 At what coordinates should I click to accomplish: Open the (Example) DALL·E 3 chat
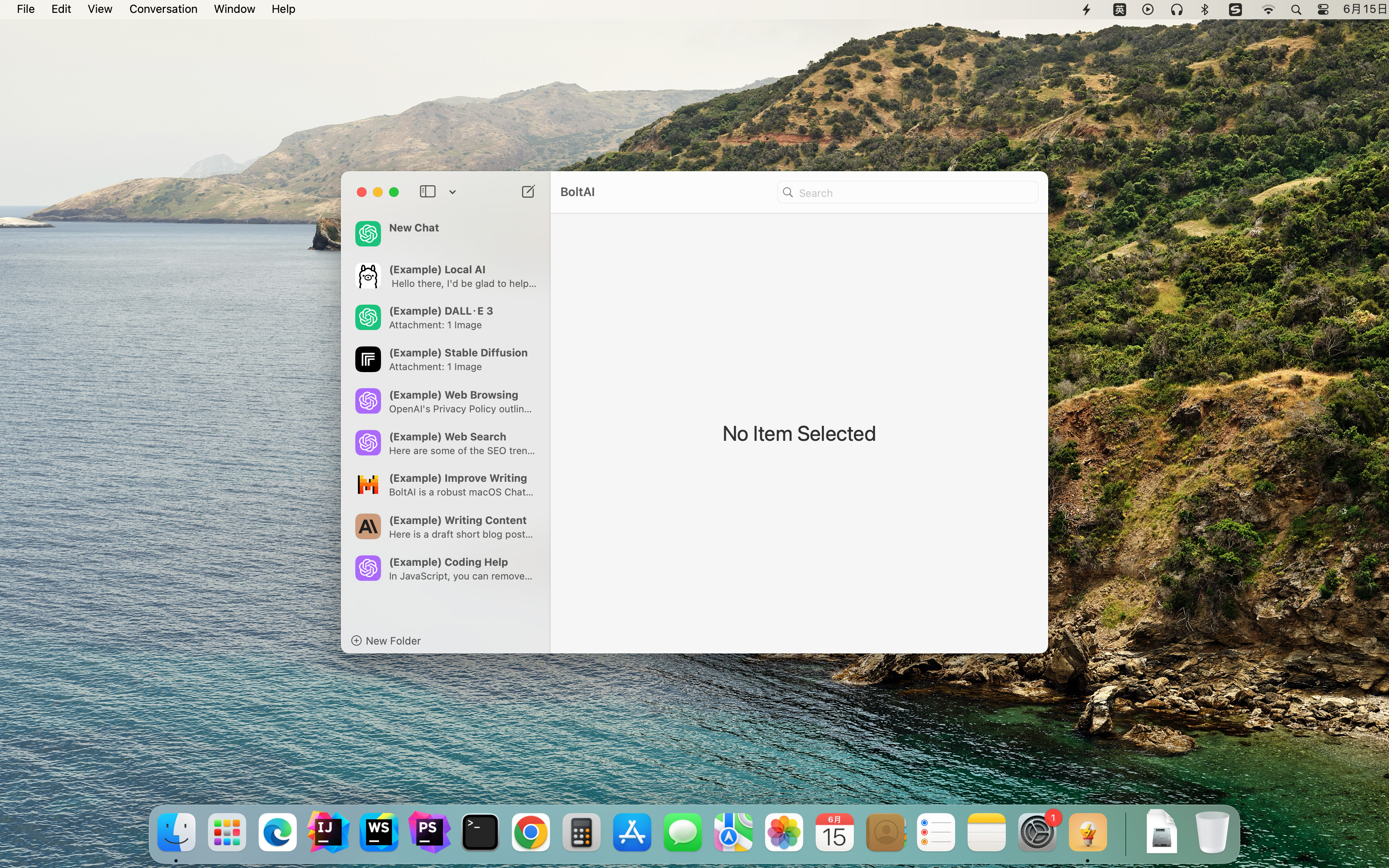point(445,317)
